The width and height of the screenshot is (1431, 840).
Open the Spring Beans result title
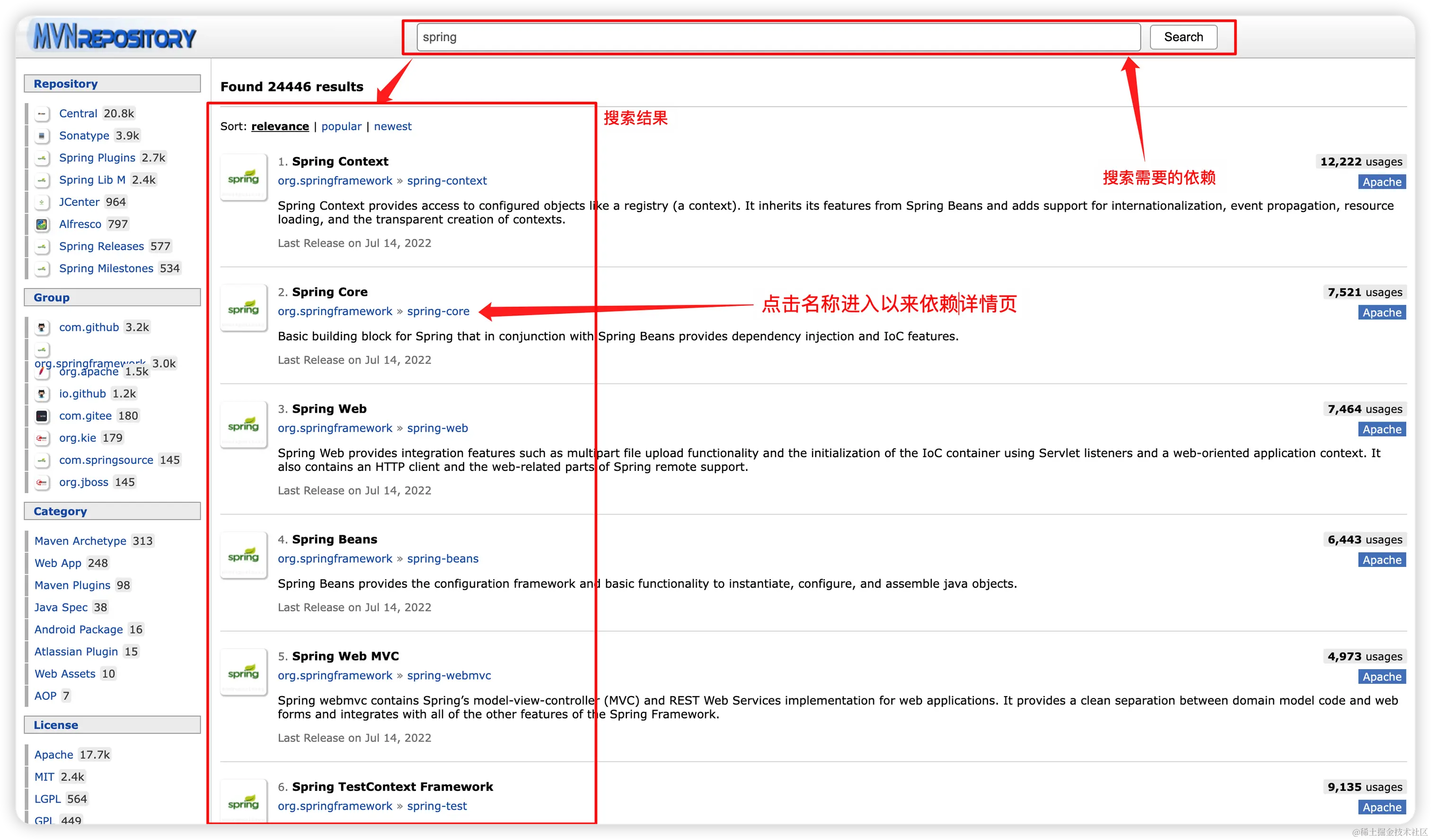[x=335, y=539]
